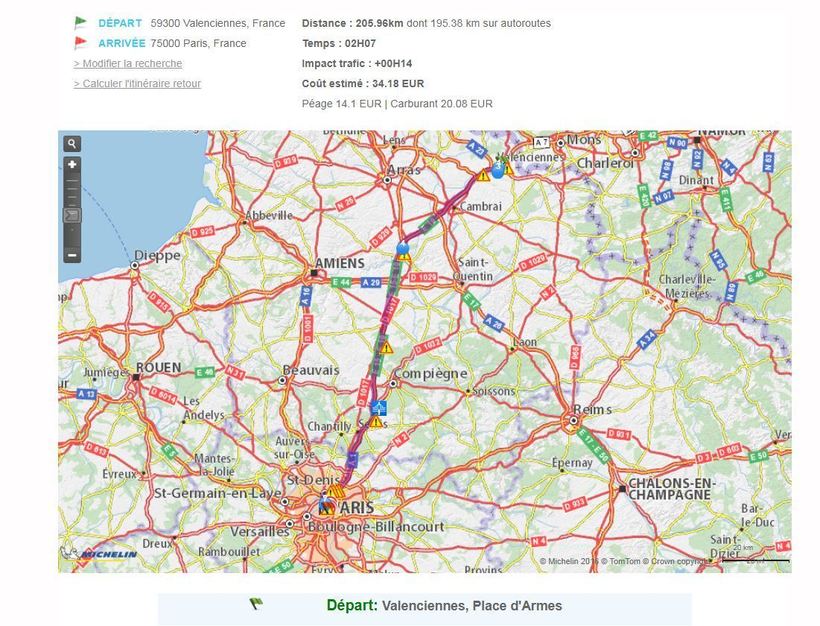Click the Reims city marker on map
This screenshot has width=820, height=626.
(572, 421)
